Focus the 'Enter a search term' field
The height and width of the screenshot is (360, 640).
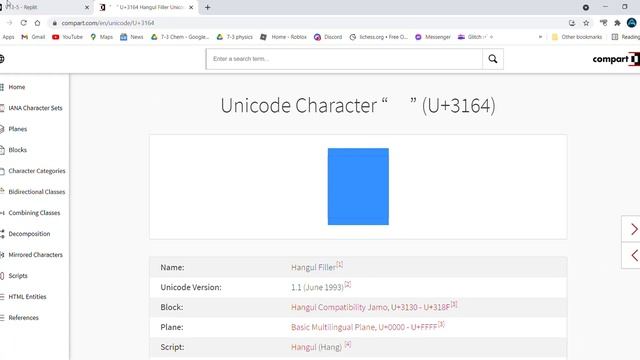[344, 59]
